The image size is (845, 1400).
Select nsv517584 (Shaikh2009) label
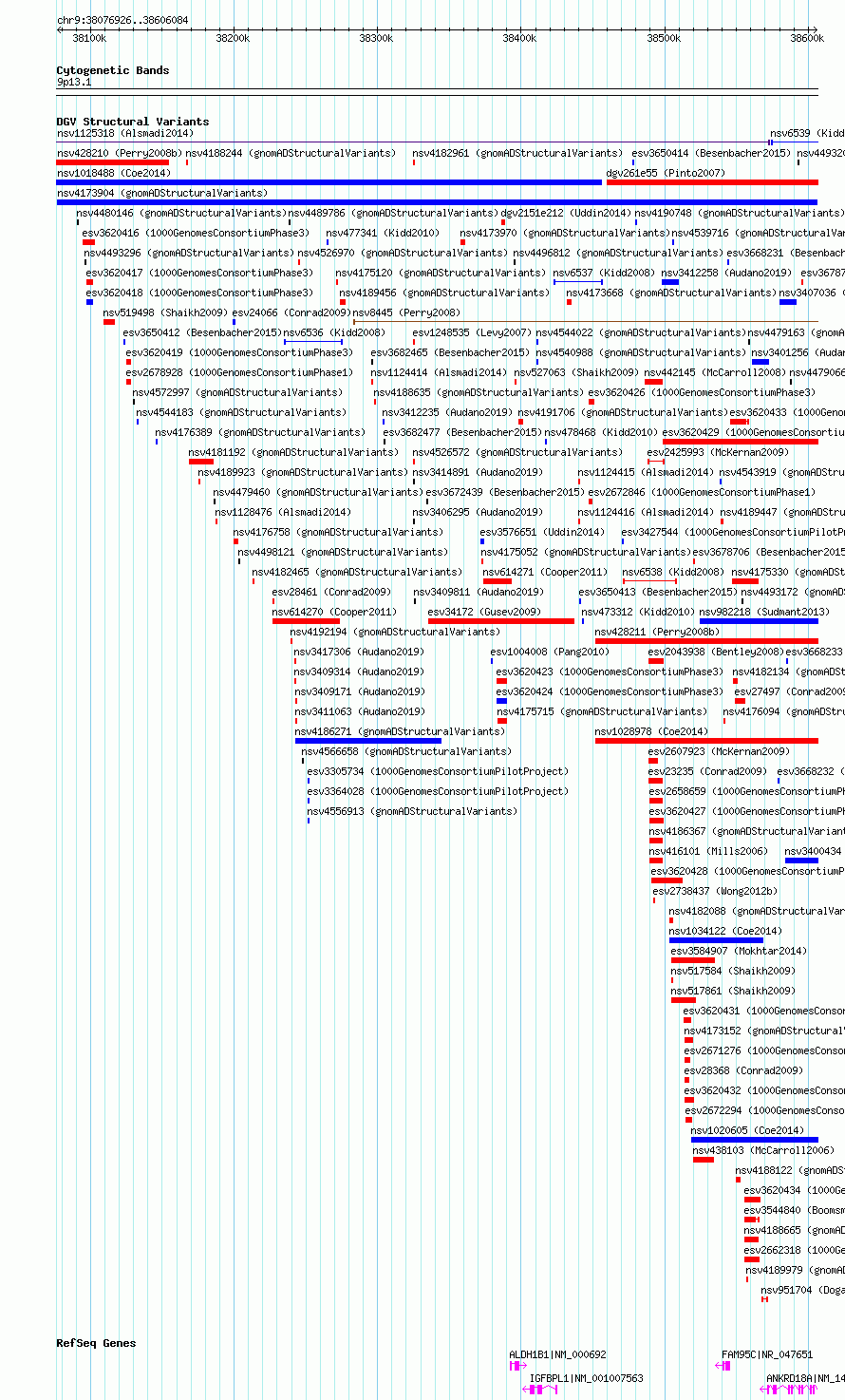tap(733, 971)
